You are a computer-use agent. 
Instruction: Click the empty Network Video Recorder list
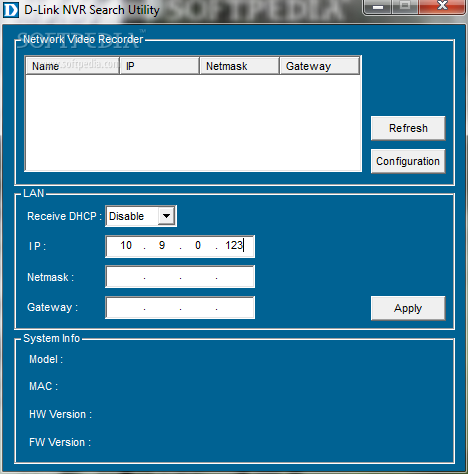pos(193,122)
